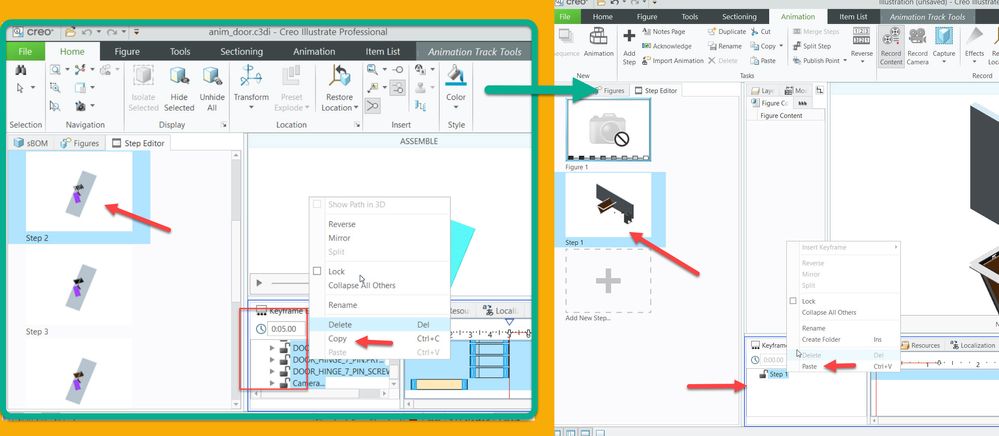Viewport: 999px width, 436px height.
Task: Select the sBOM panel tab
Action: click(33, 143)
